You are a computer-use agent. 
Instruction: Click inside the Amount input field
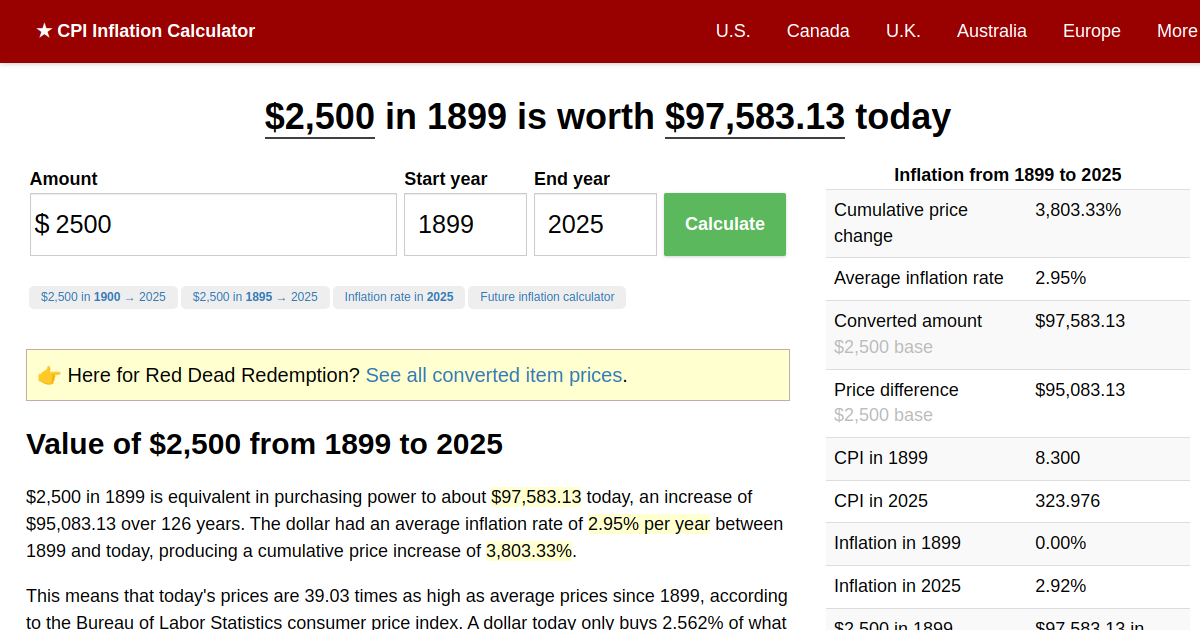pyautogui.click(x=212, y=224)
